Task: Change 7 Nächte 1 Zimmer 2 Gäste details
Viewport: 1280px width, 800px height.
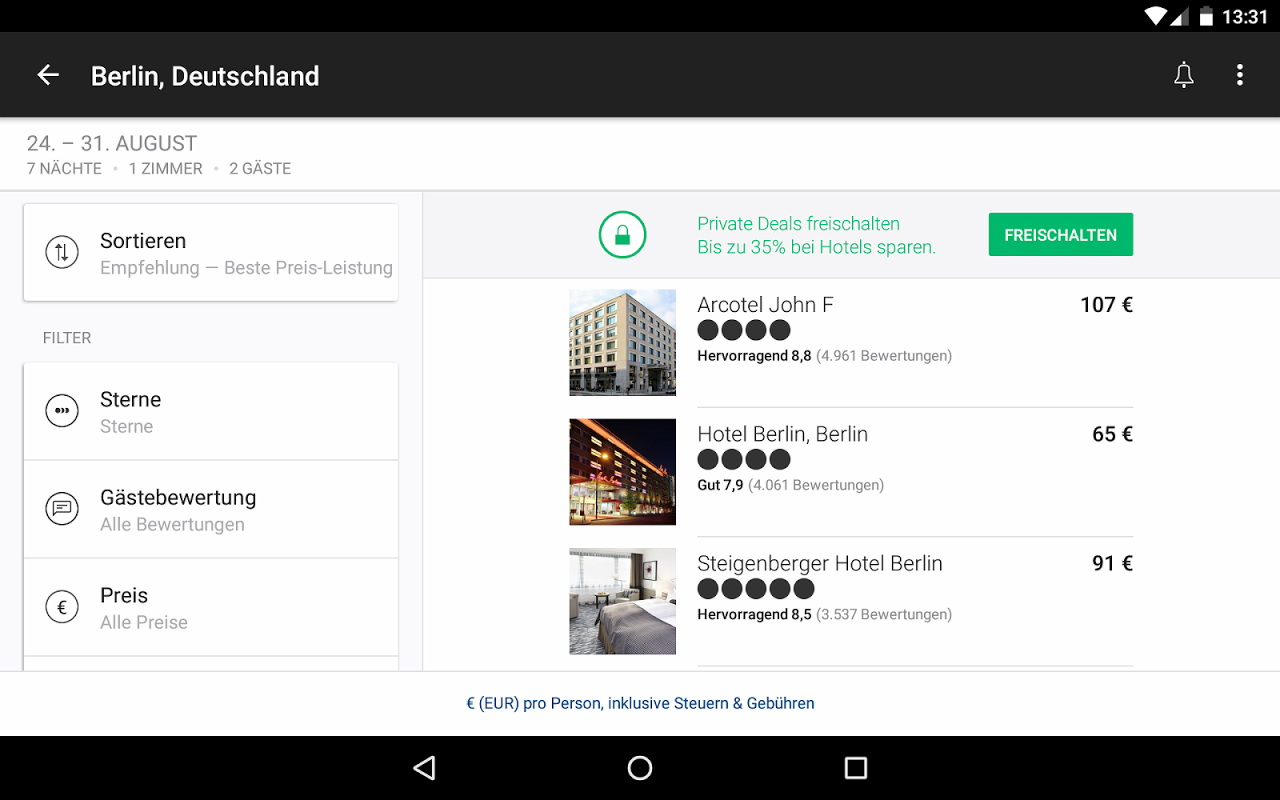Action: [x=159, y=169]
